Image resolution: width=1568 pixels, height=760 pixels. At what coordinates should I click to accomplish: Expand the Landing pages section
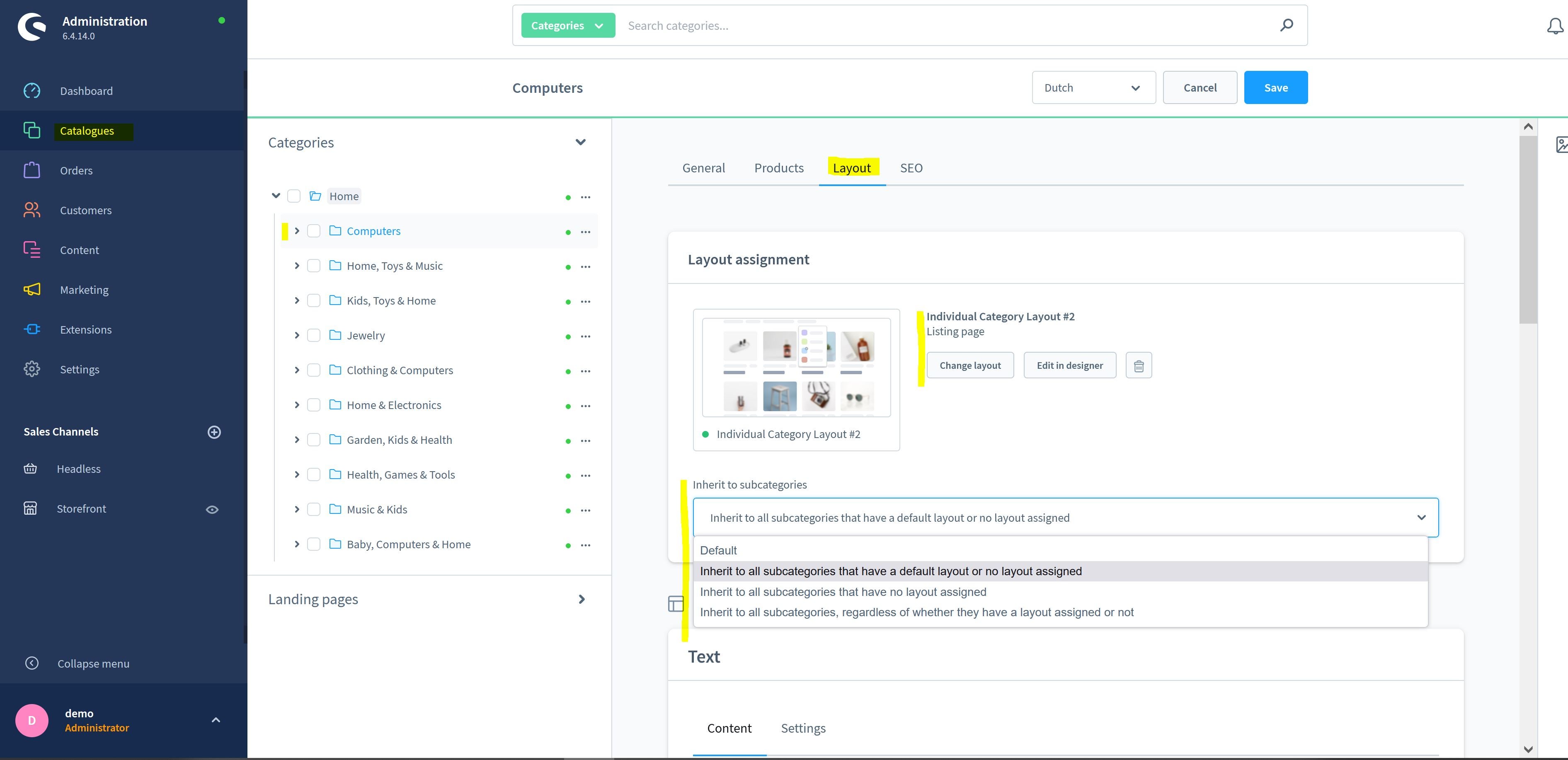tap(582, 599)
